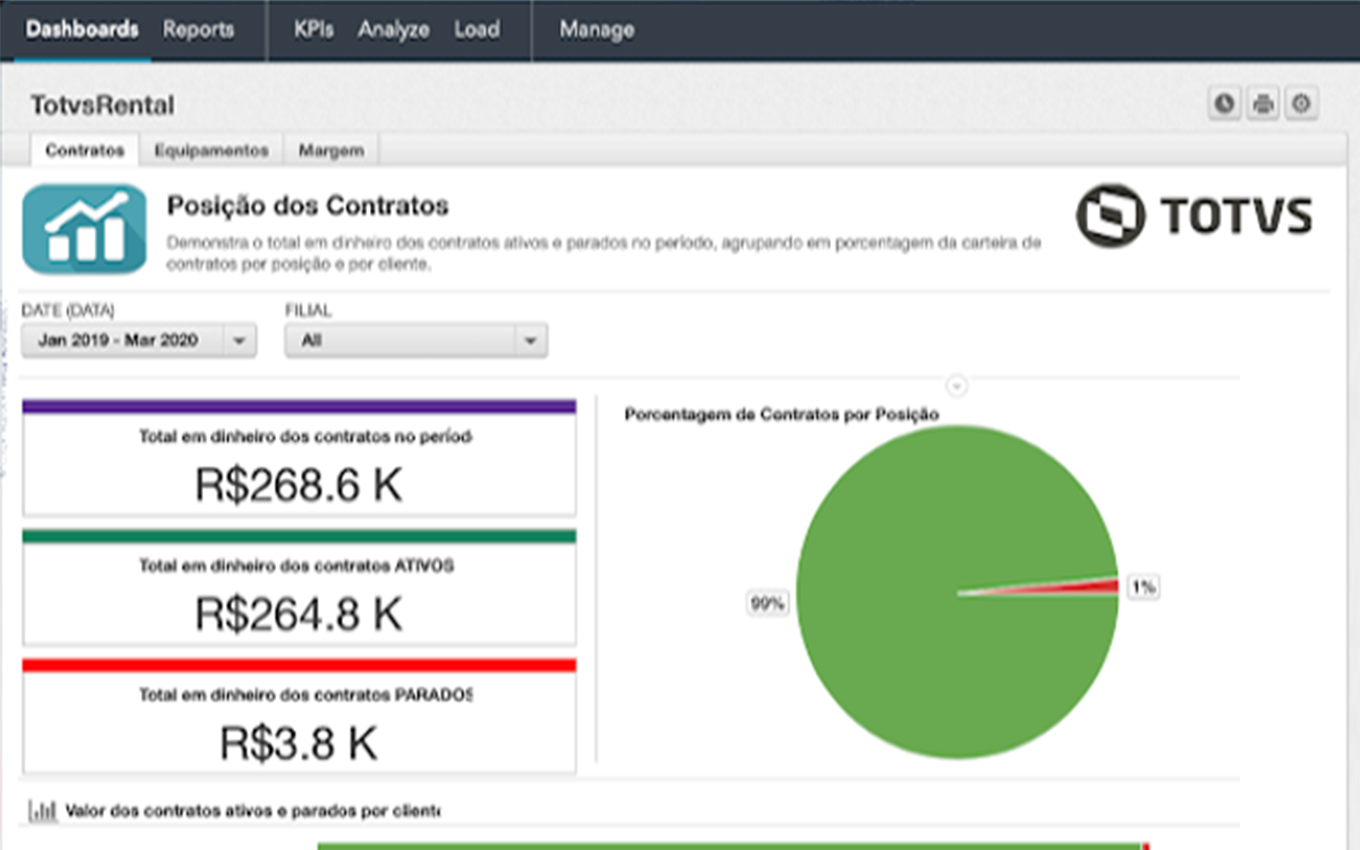Open the Margem tab
Screen dimensions: 1360x850
pyautogui.click(x=331, y=150)
